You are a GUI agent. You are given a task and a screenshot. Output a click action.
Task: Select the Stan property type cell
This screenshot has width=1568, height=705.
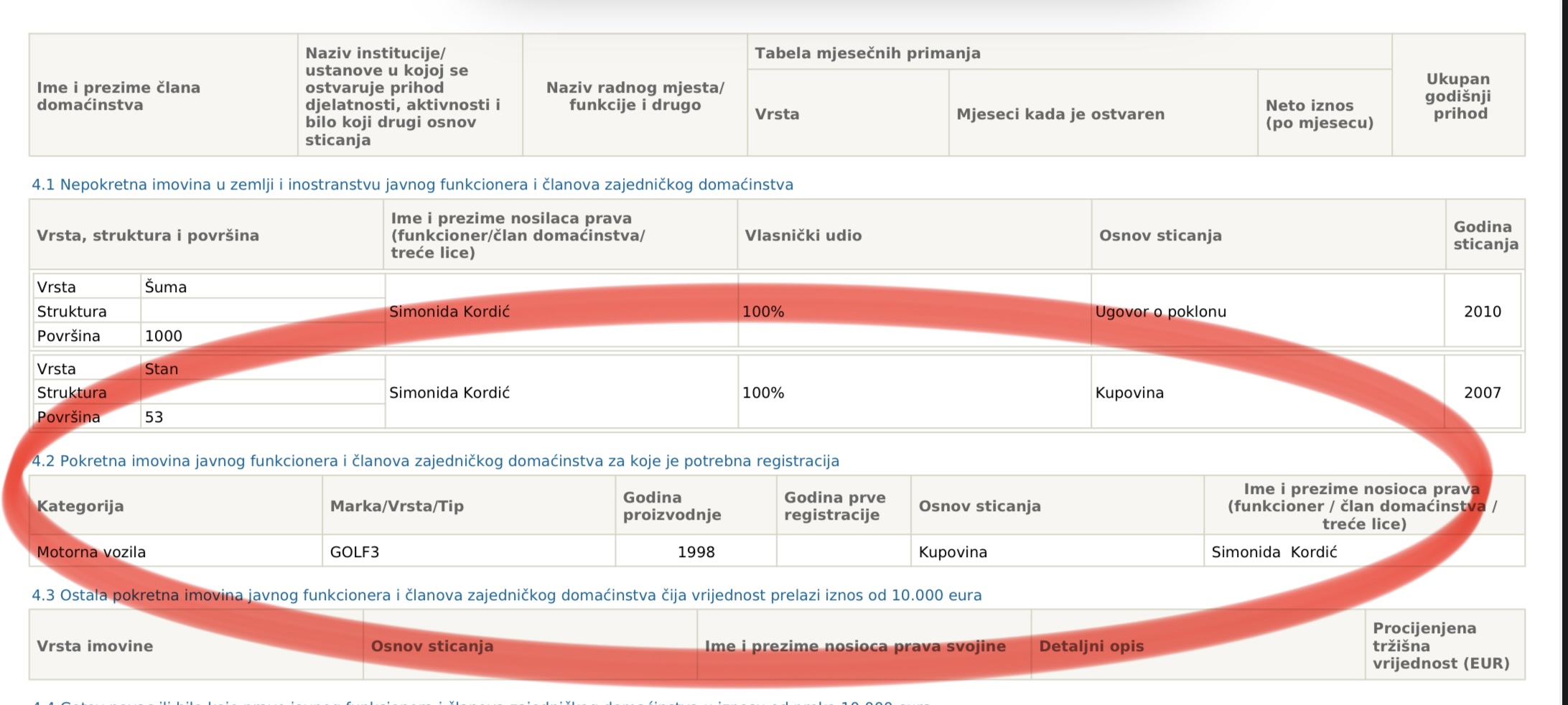click(162, 369)
